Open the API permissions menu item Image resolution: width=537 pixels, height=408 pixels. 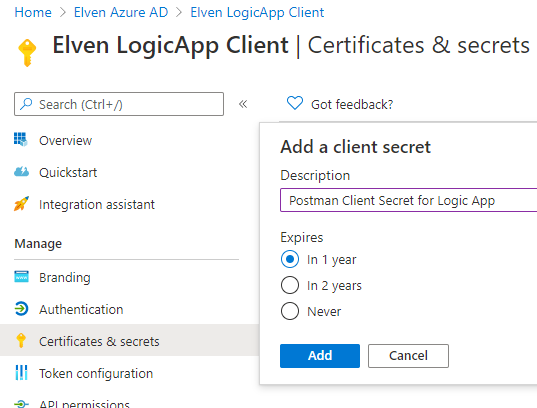click(84, 403)
